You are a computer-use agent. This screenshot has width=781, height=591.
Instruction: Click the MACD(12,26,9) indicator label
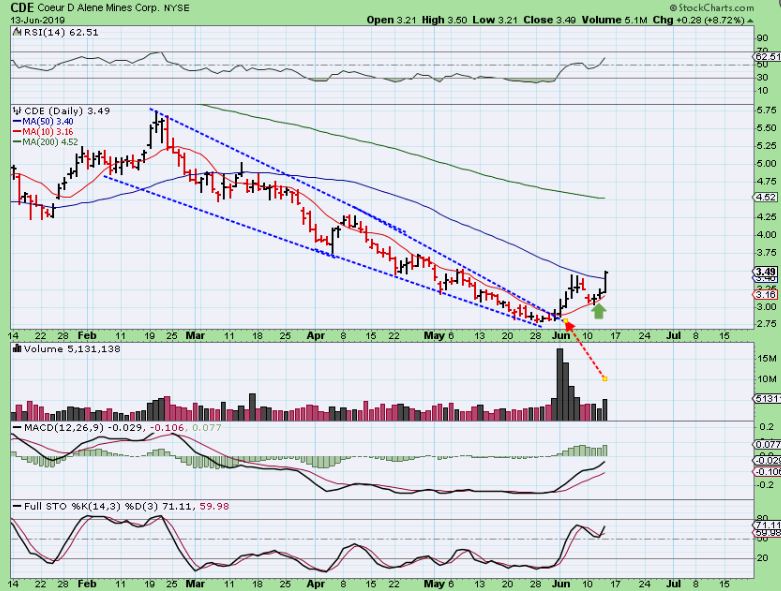64,428
